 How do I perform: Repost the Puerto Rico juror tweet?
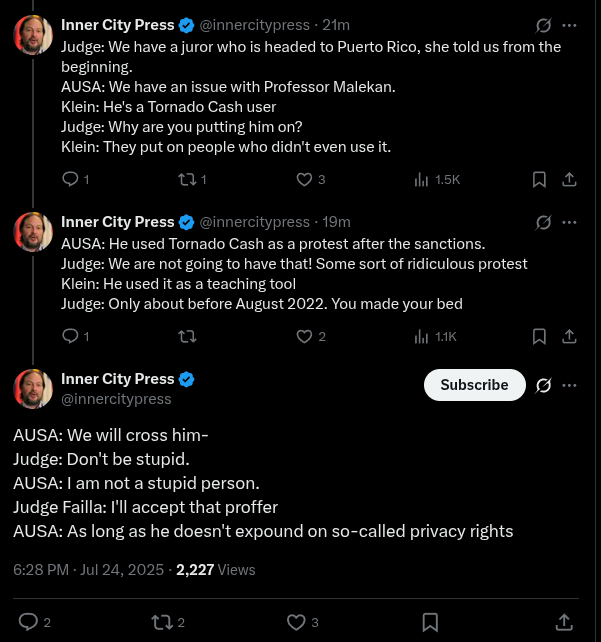185,179
